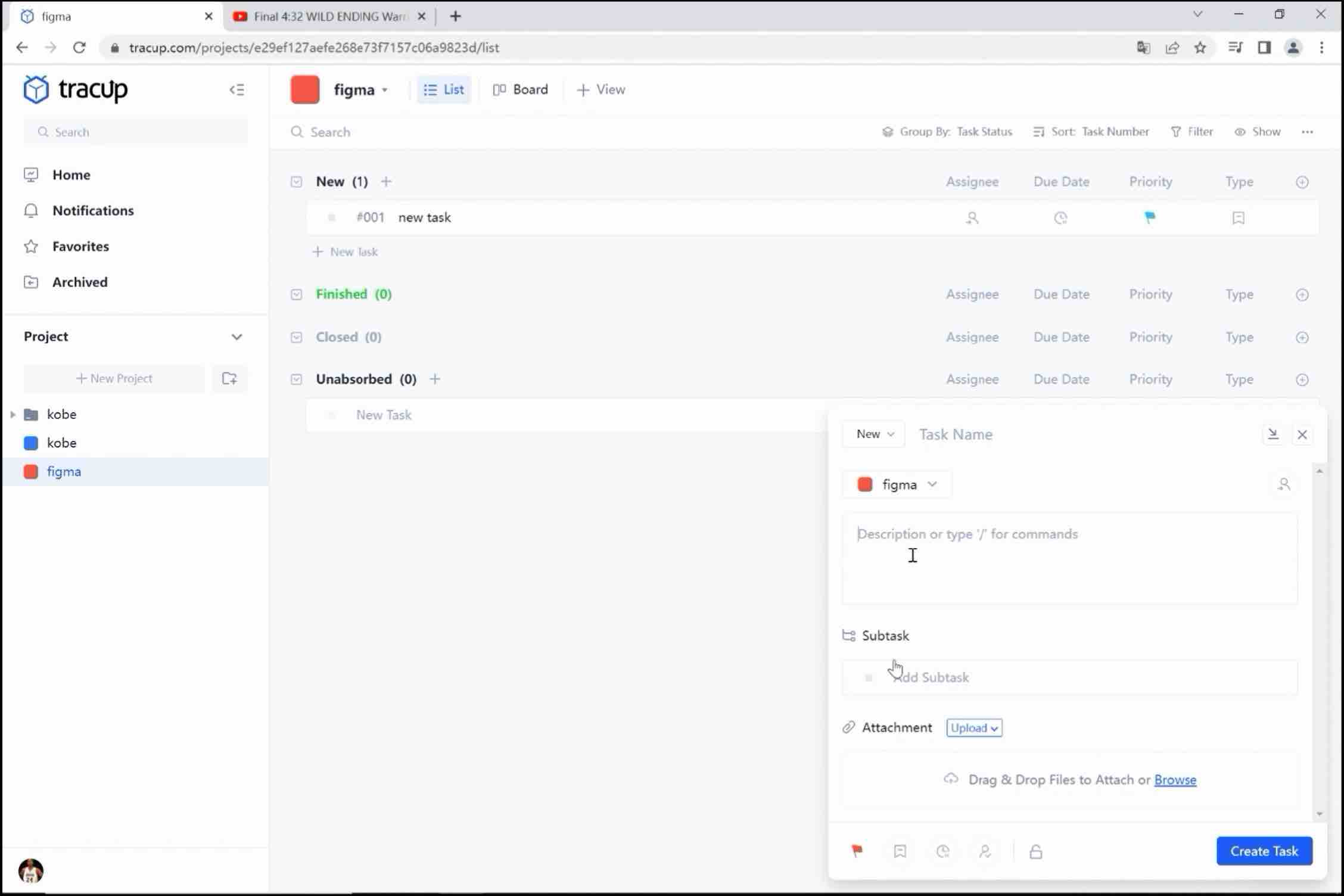Open Notifications in the sidebar
Screen dimensions: 1344x896
click(x=93, y=210)
